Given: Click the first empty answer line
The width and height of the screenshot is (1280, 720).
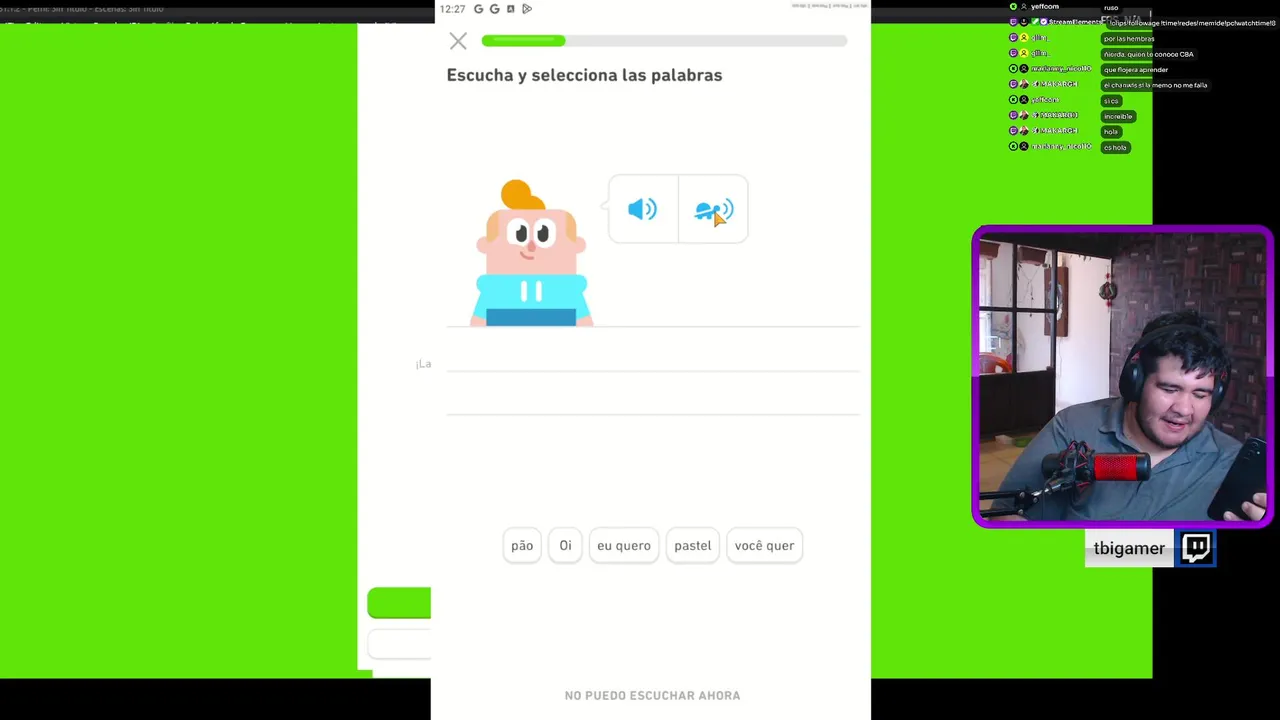Looking at the screenshot, I should pyautogui.click(x=652, y=350).
